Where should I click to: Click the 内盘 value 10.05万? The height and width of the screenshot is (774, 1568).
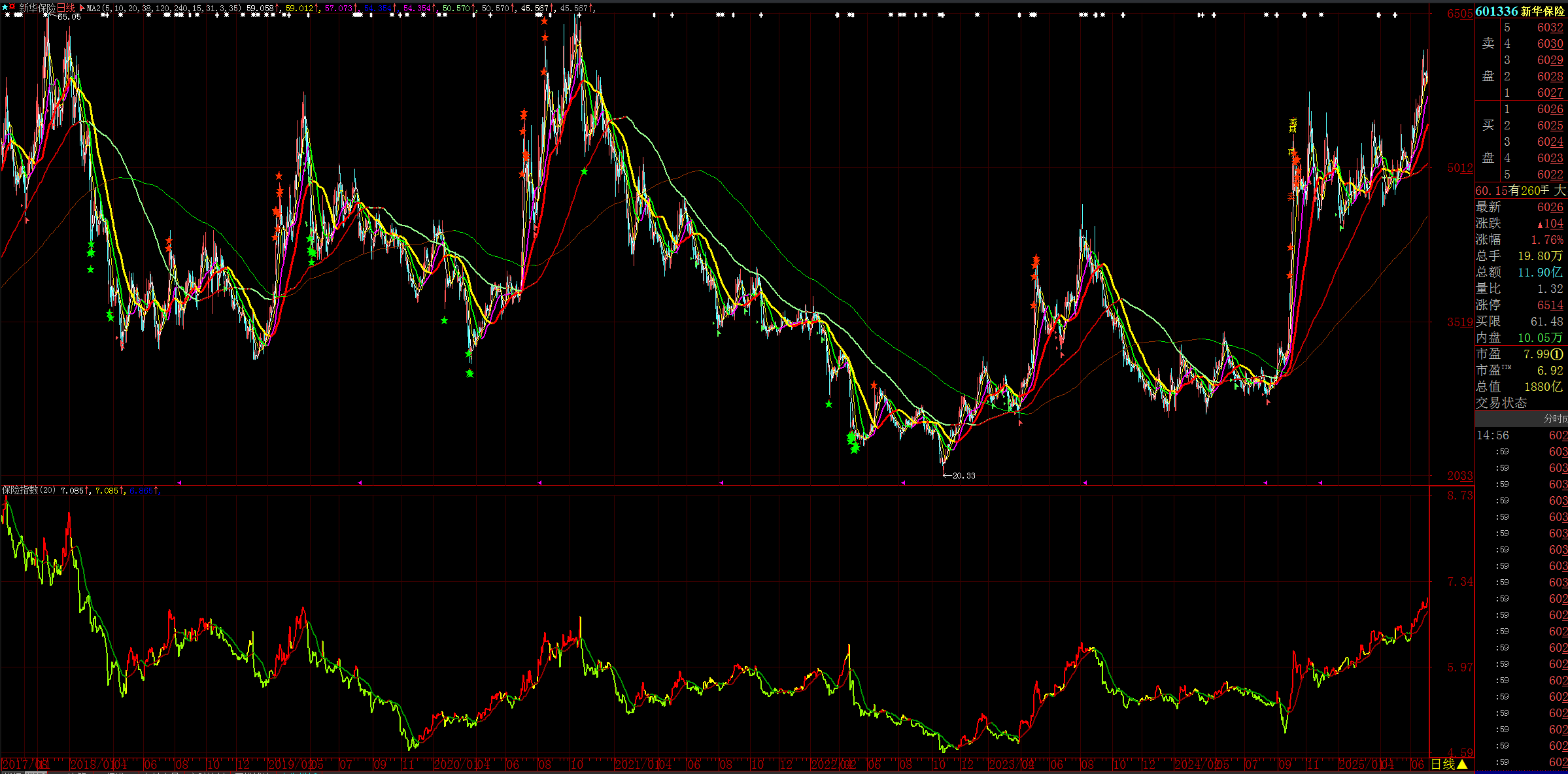(1540, 338)
